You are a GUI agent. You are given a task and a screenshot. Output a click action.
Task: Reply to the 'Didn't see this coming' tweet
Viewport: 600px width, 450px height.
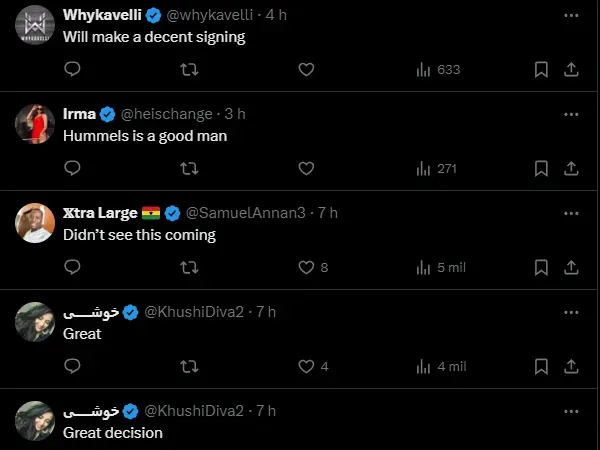[x=72, y=267]
